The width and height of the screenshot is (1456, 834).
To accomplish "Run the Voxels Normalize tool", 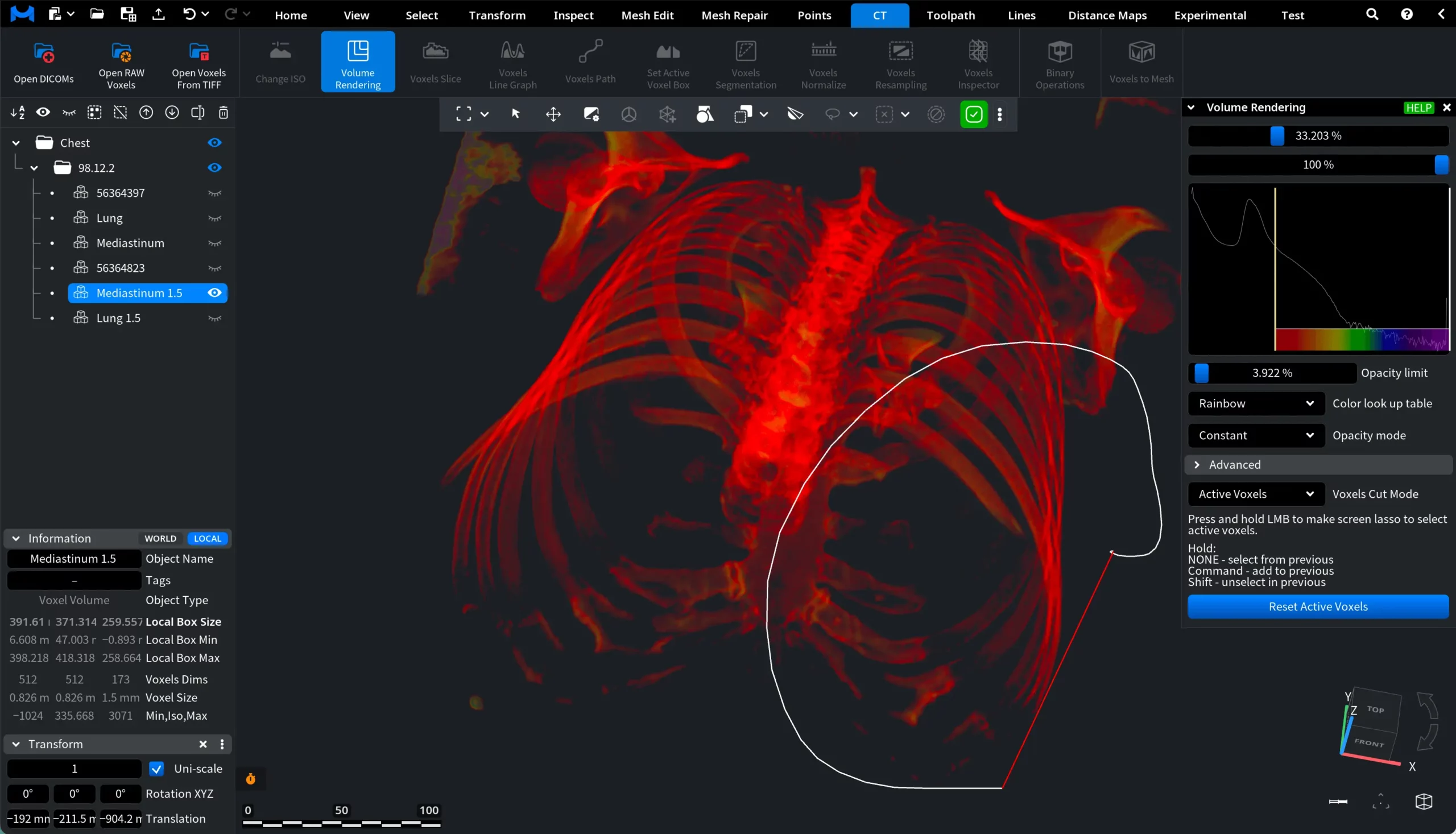I will [x=824, y=62].
